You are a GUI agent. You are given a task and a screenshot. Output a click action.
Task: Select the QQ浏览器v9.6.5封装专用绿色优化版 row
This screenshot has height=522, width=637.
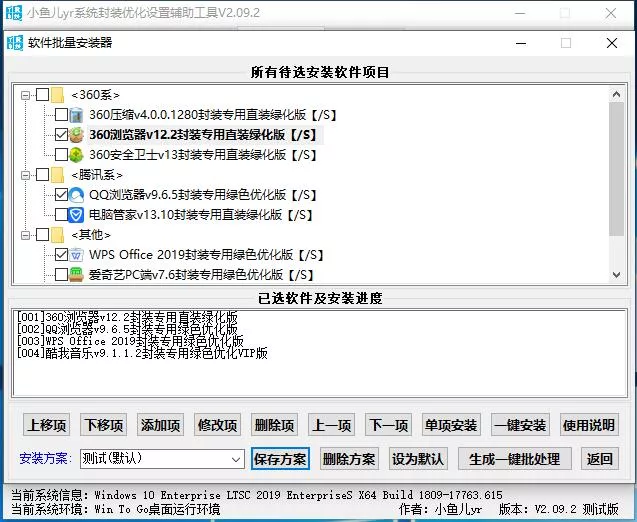pyautogui.click(x=203, y=195)
